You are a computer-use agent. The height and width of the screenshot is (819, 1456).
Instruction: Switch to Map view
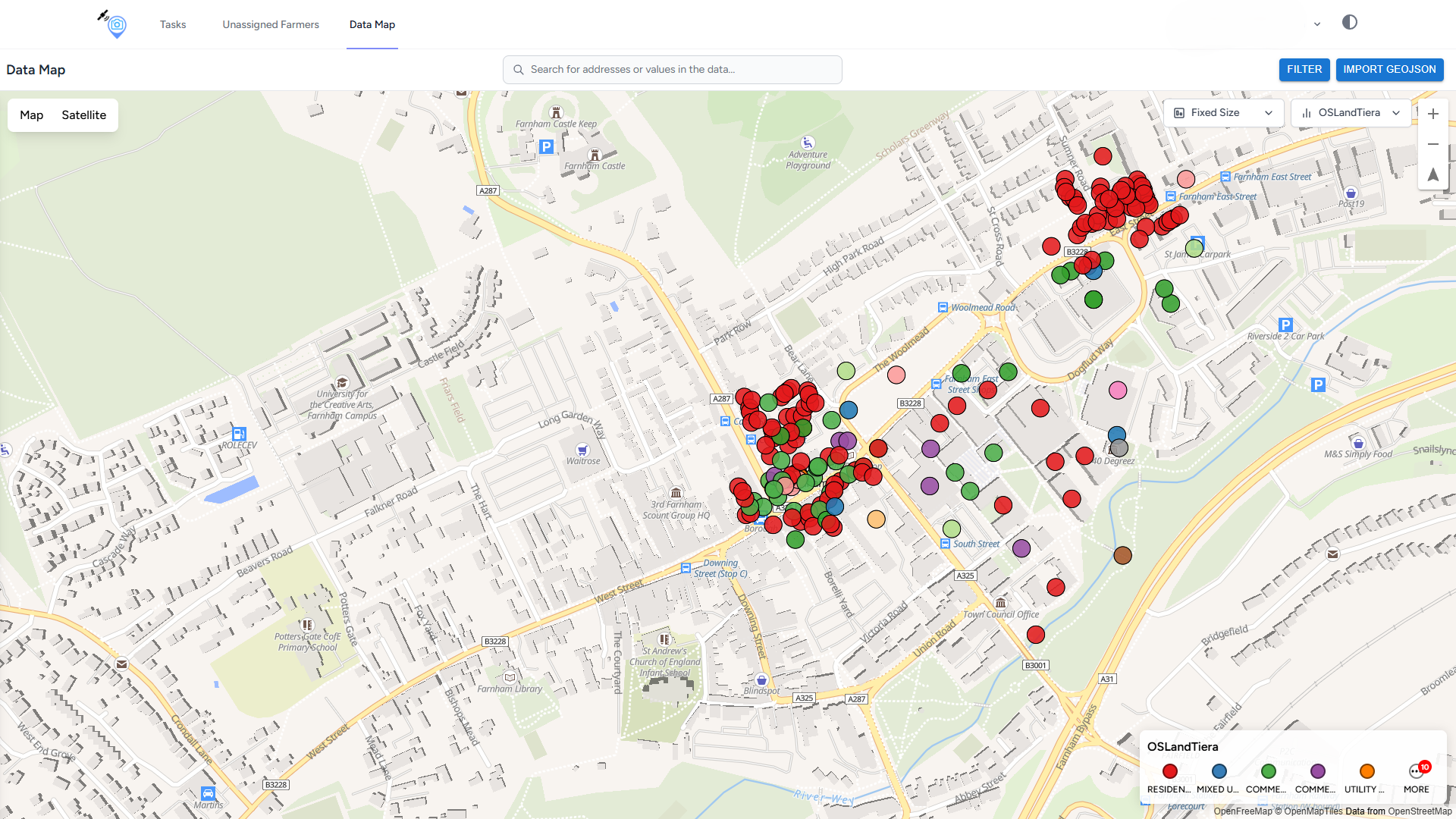[31, 115]
